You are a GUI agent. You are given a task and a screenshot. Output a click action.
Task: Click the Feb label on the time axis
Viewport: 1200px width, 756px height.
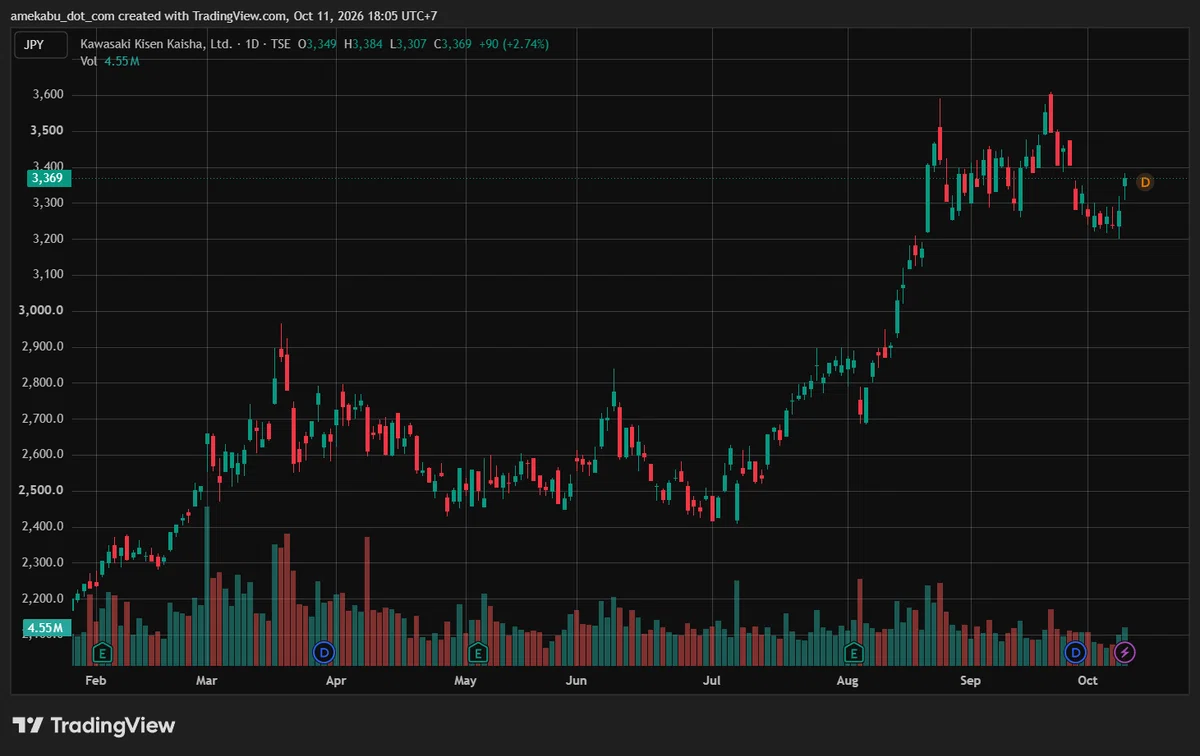point(96,681)
